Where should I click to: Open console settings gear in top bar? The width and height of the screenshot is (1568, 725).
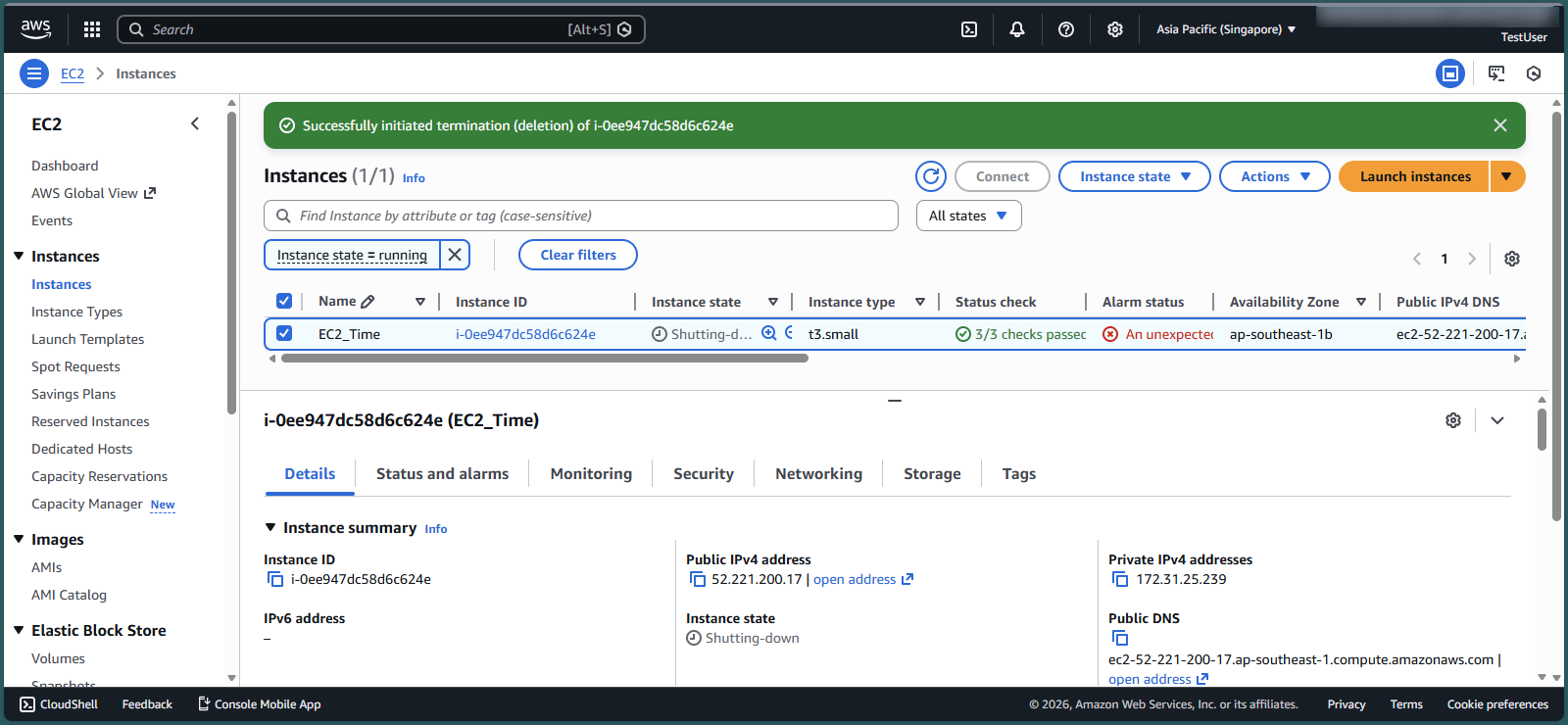pos(1115,29)
